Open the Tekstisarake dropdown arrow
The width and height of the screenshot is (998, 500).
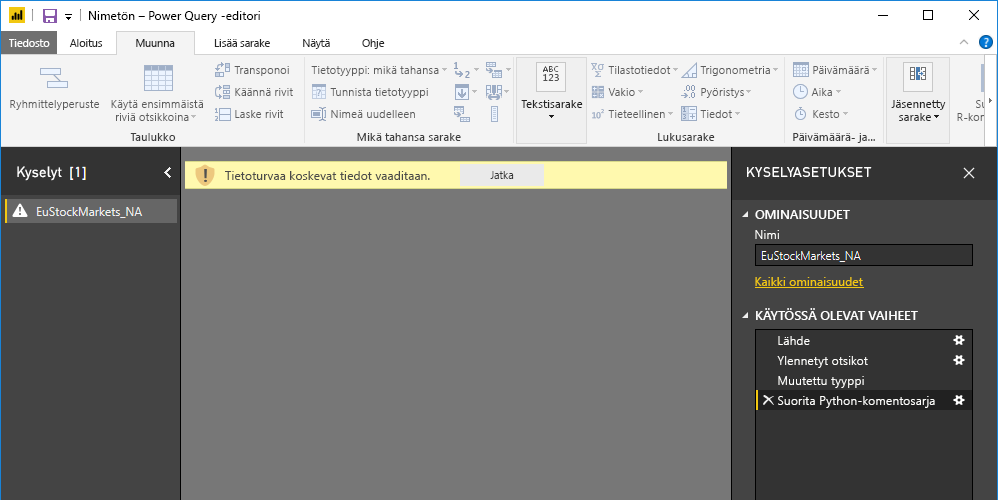pyautogui.click(x=551, y=117)
